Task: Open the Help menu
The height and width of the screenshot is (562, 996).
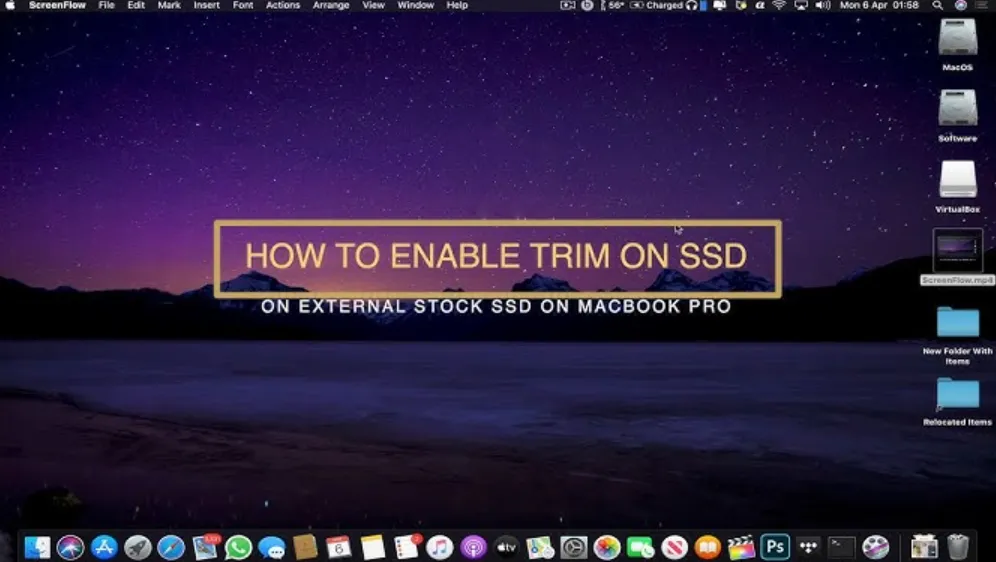Action: point(457,5)
